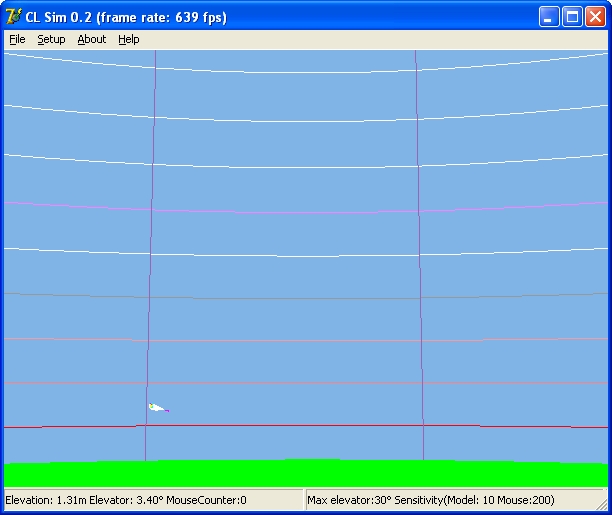
Task: Open the Help menu
Action: pos(128,39)
